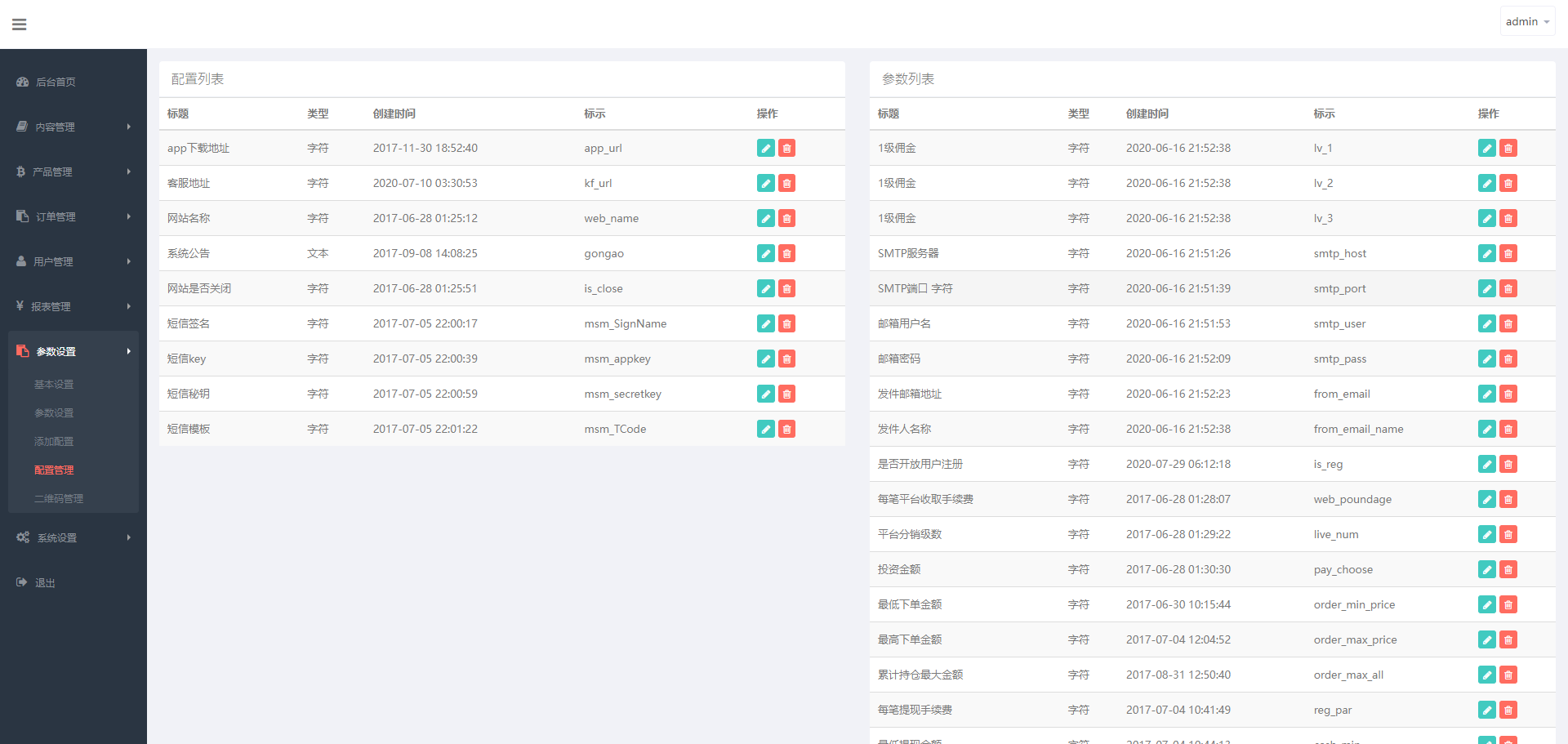The height and width of the screenshot is (744, 1568).
Task: Edit the 系统公告 gongao row
Action: point(765,253)
